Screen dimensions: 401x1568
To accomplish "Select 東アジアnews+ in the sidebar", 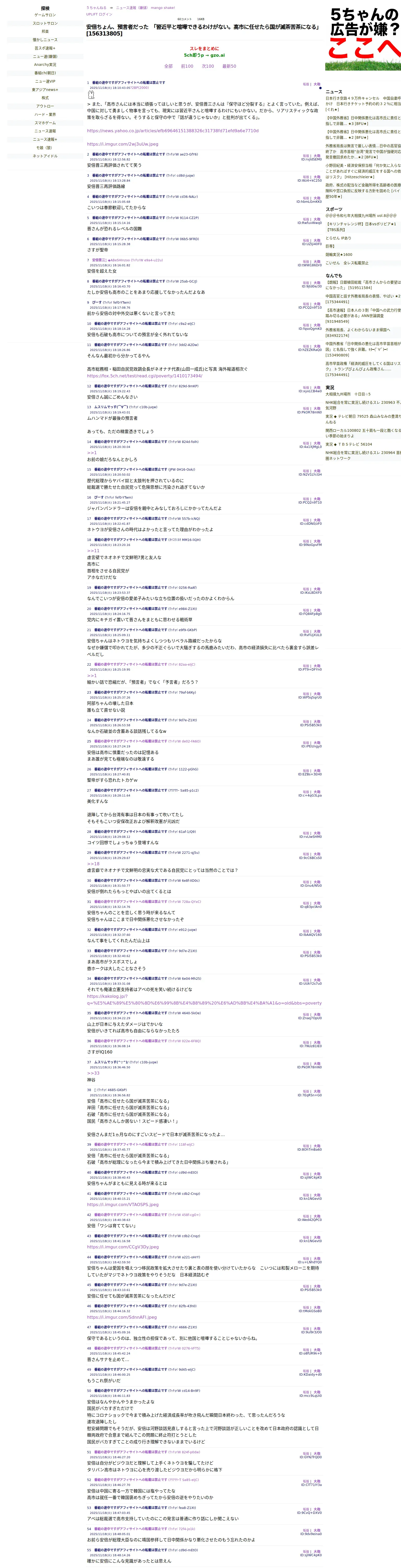I will point(45,89).
